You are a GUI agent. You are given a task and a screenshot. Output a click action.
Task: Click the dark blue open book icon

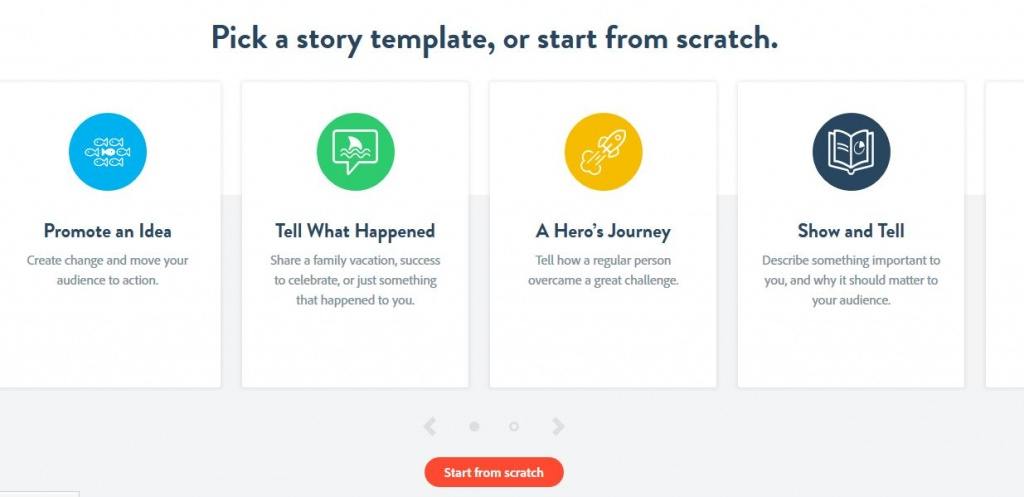coord(851,152)
